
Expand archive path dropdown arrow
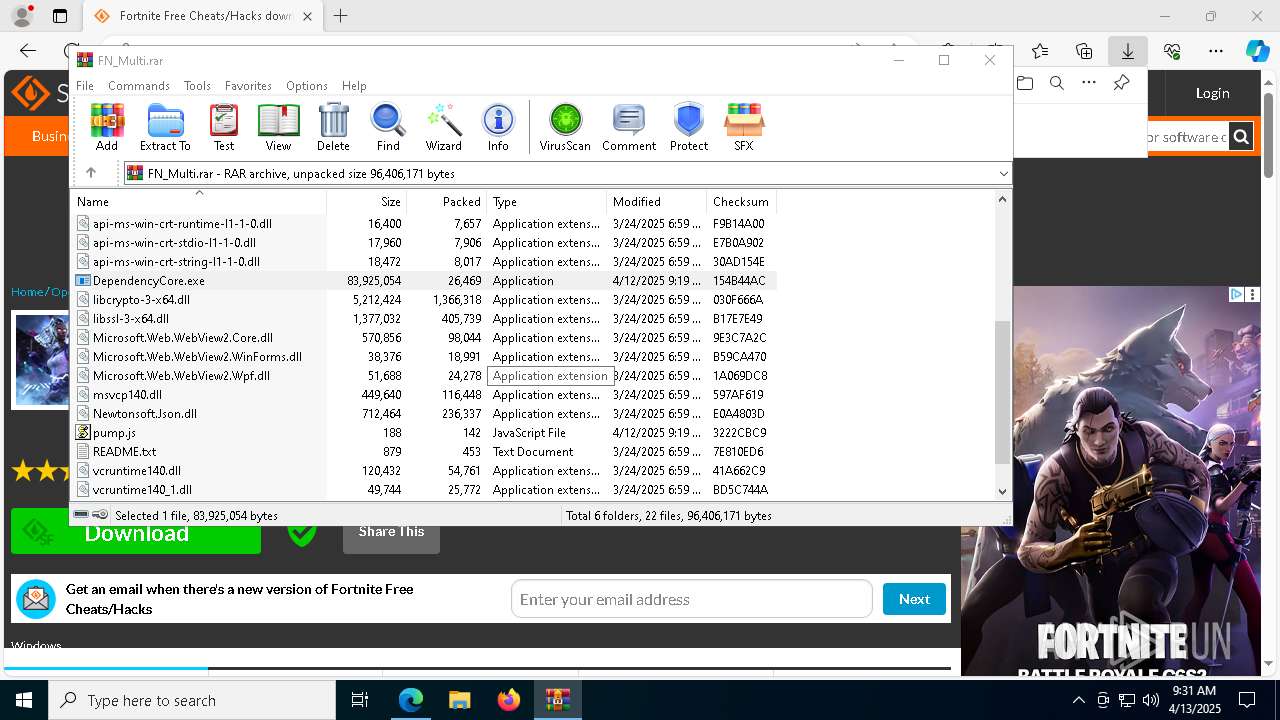click(1003, 174)
